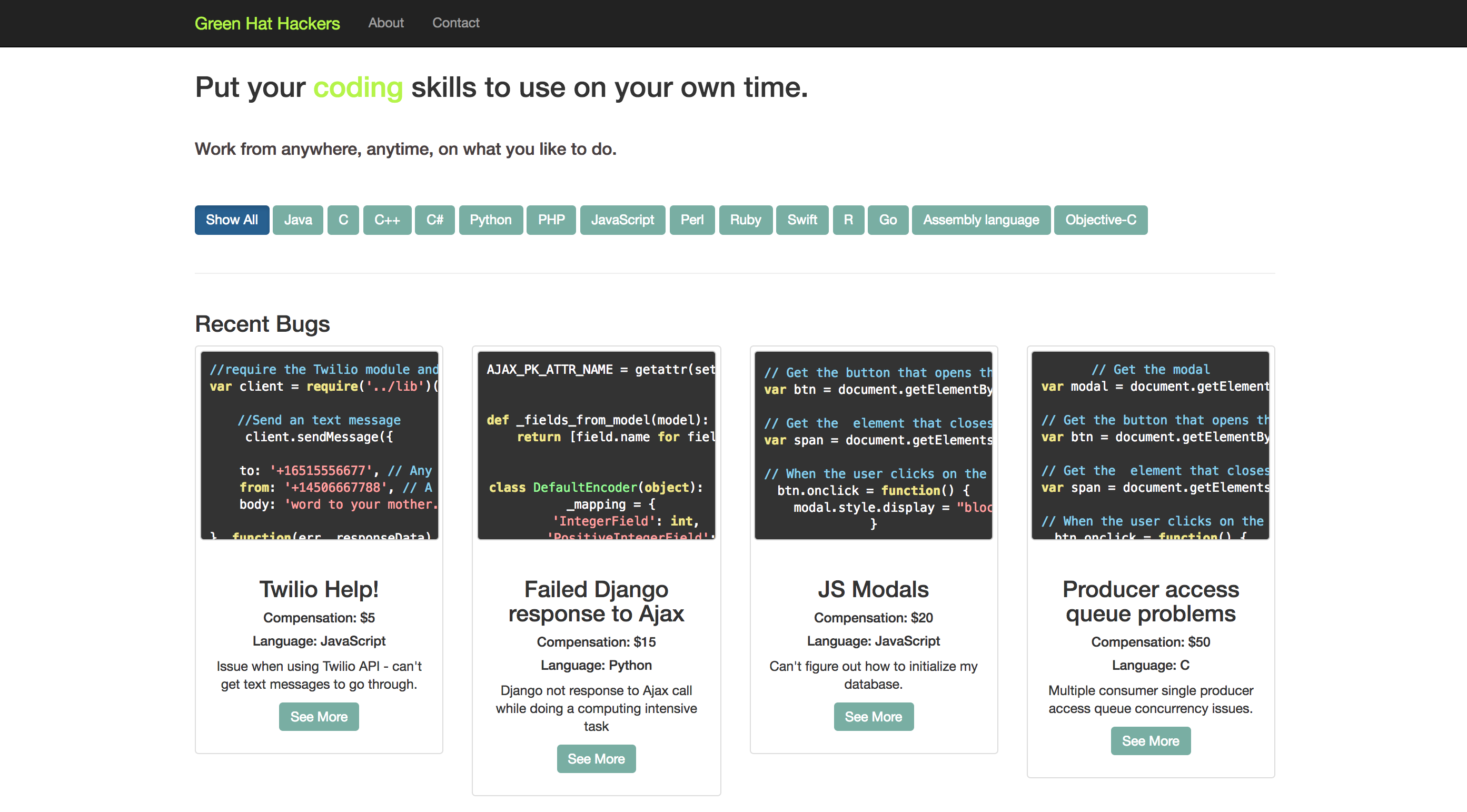
Task: Open the Twilio code snippet preview
Action: point(319,445)
